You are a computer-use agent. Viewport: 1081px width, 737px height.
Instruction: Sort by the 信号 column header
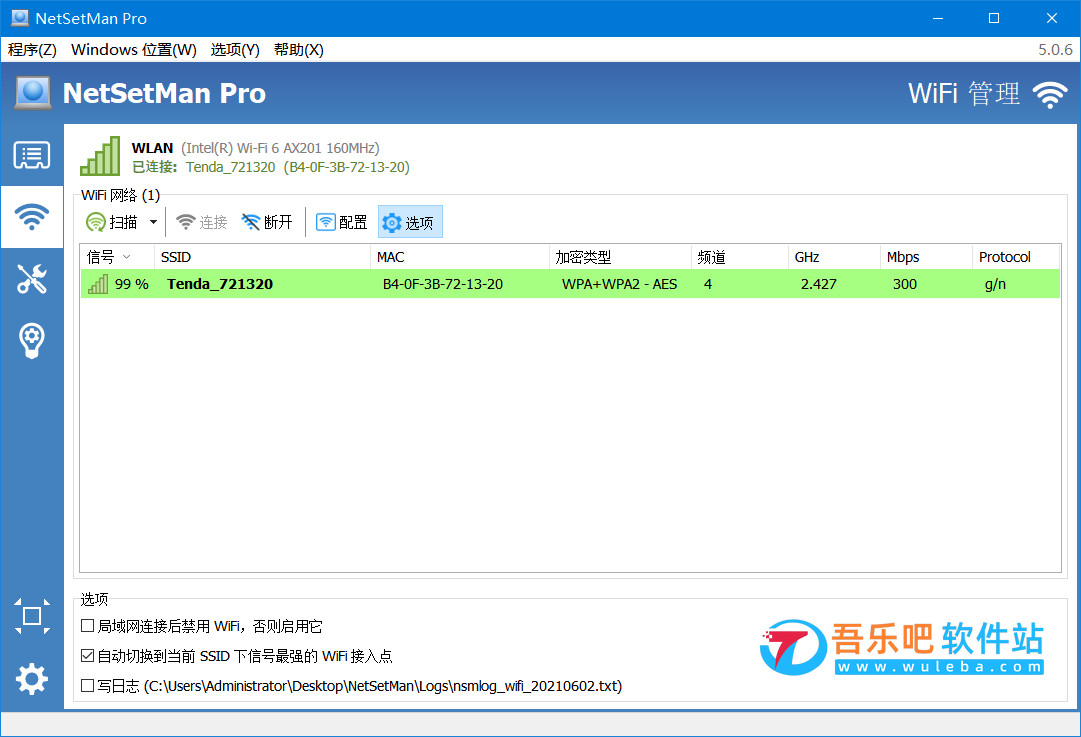tap(117, 257)
